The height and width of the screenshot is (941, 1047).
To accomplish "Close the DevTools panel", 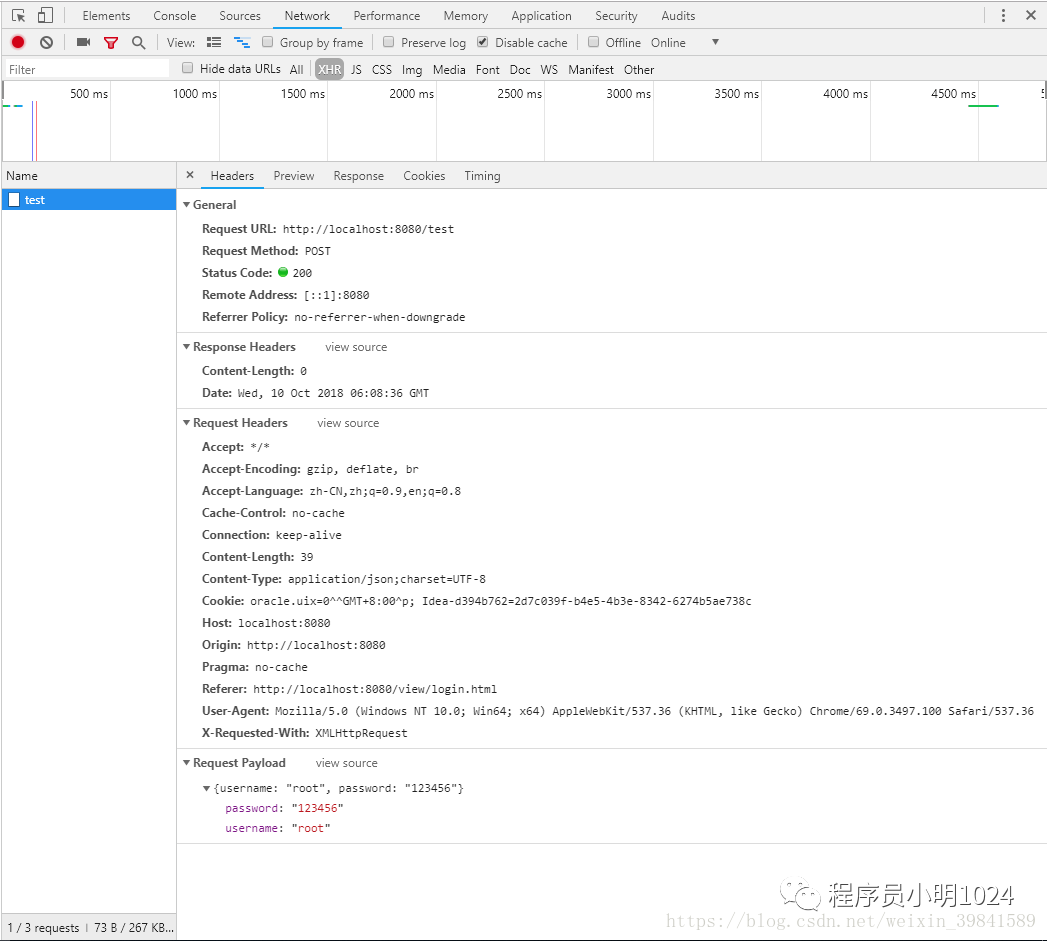I will tap(1030, 15).
